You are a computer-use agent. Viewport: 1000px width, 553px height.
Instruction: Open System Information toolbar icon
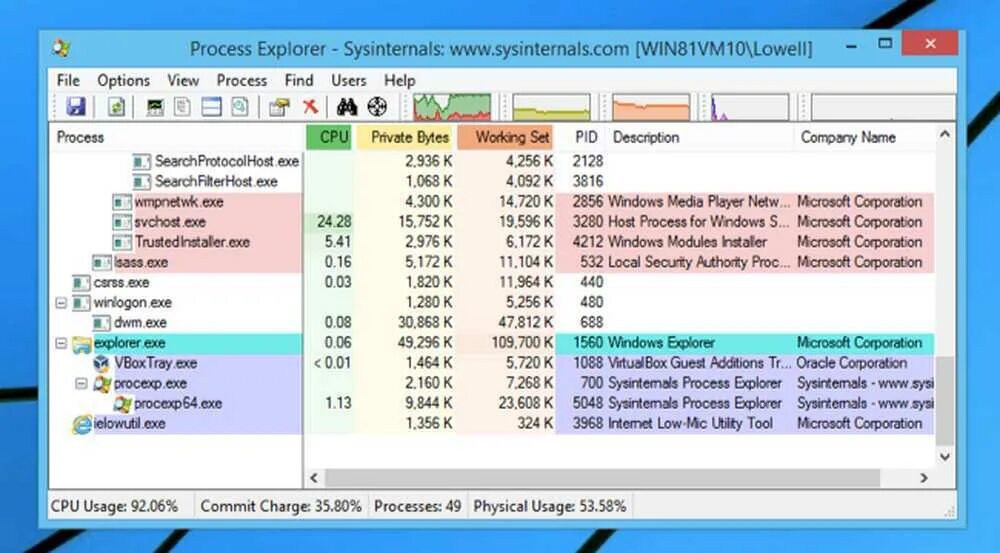[155, 107]
